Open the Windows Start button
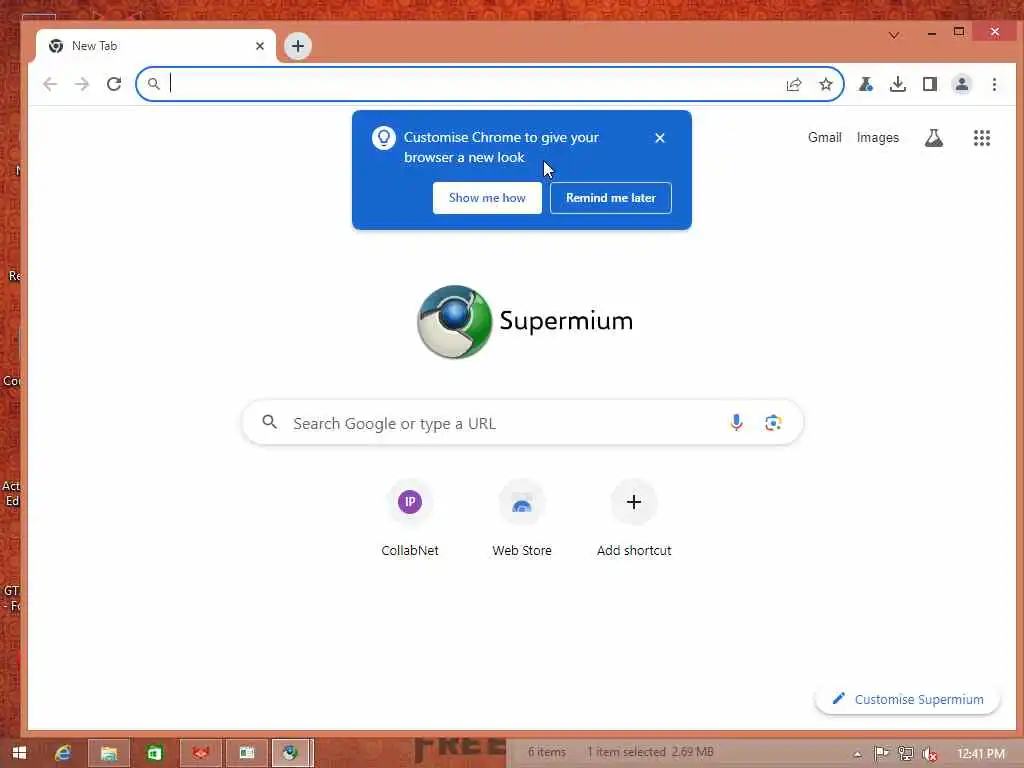1024x768 pixels. tap(19, 753)
